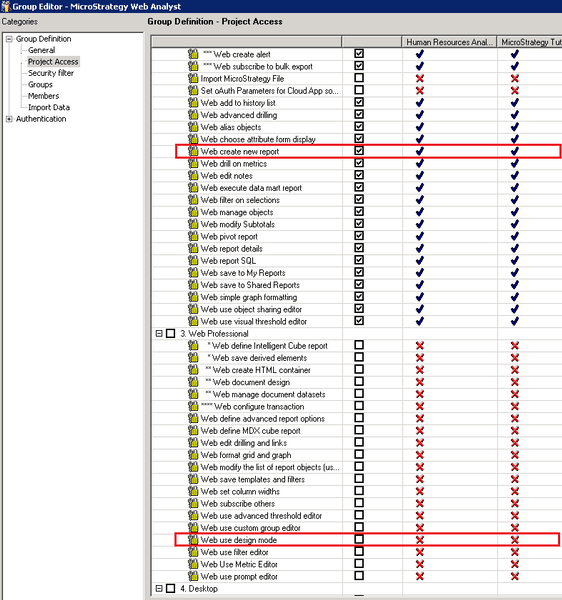Enable the Web use design mode checkbox

359,539
